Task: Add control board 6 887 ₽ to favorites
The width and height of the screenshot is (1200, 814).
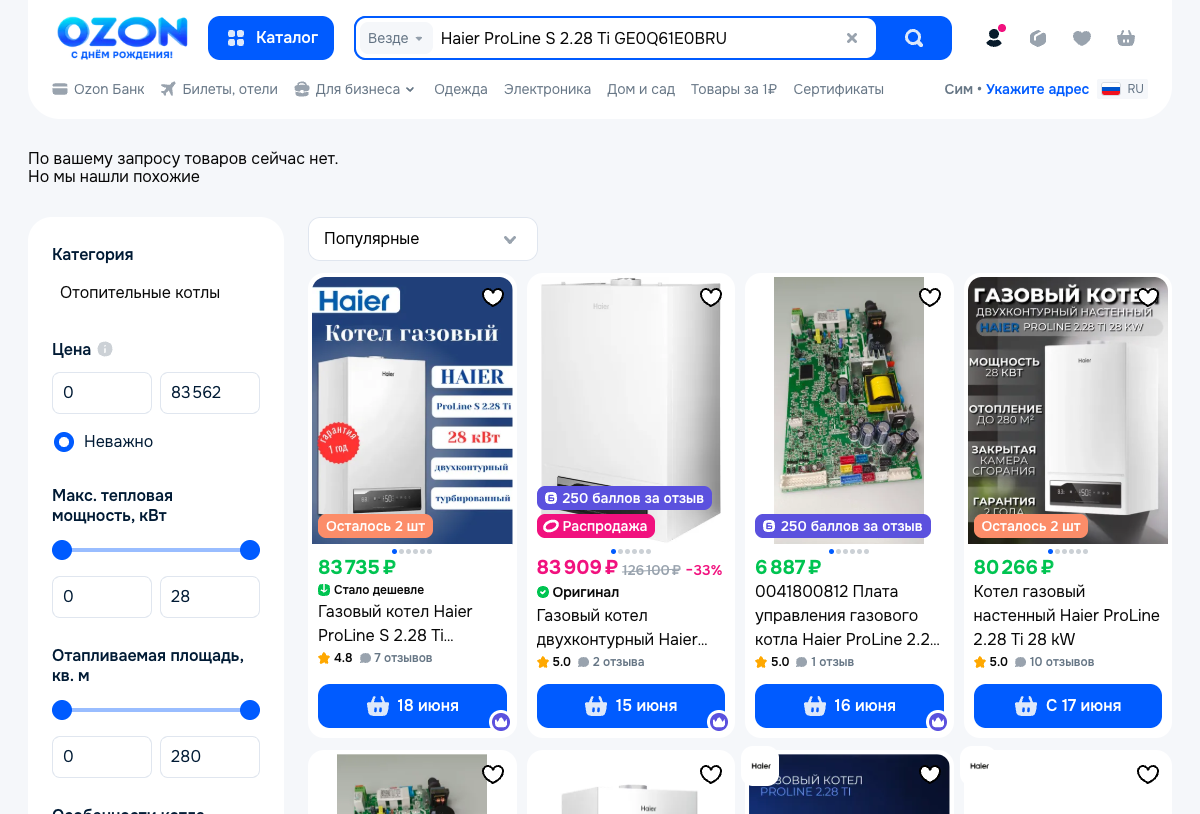Action: coord(930,297)
